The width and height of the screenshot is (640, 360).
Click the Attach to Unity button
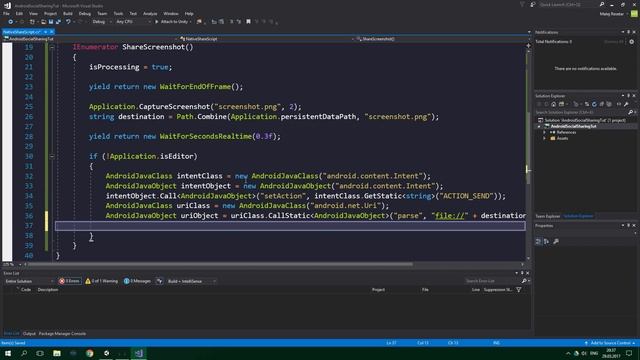point(173,22)
